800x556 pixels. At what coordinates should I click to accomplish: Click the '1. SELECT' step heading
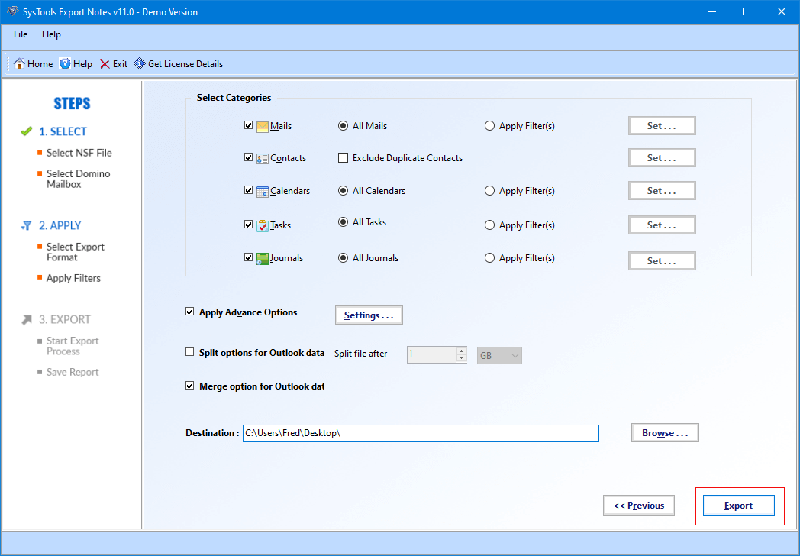(63, 132)
